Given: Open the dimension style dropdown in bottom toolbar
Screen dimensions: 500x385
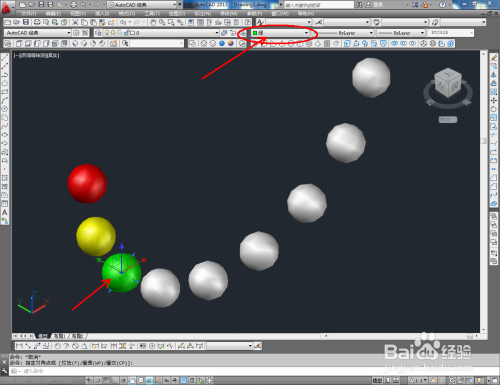Looking at the screenshot, I should (230, 346).
